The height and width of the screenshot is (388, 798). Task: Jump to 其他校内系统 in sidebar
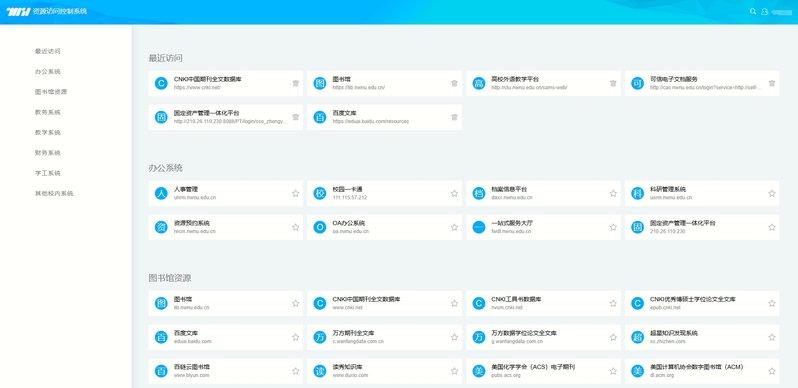click(x=54, y=193)
